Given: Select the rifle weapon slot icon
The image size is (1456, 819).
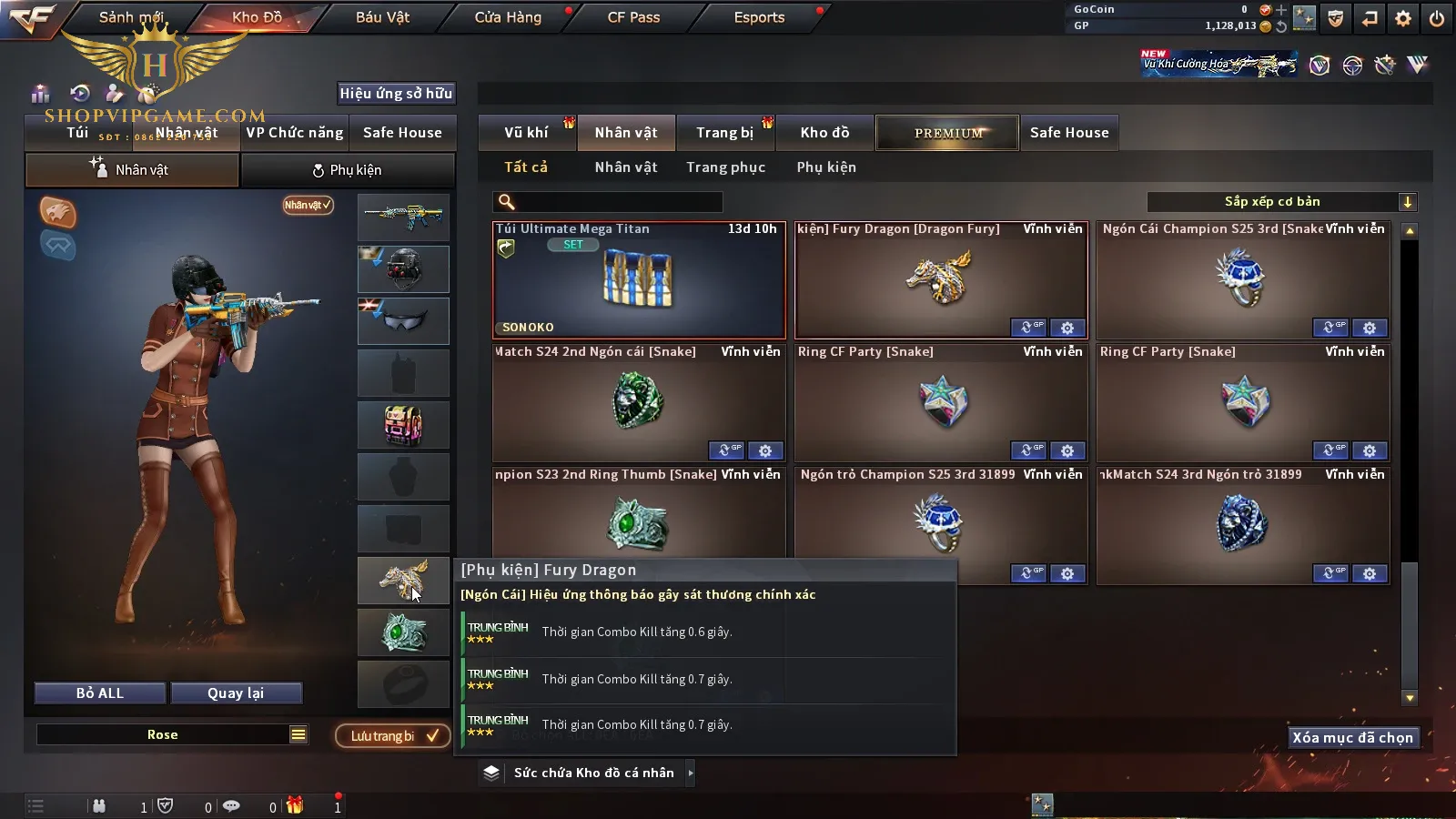Looking at the screenshot, I should click(403, 217).
